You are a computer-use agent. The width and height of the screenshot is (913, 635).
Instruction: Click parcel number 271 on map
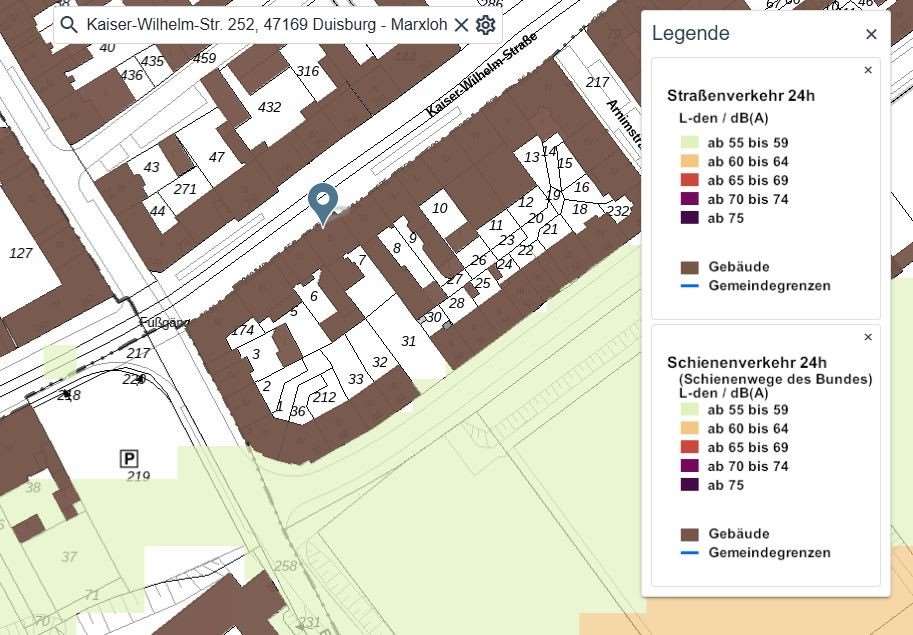[185, 189]
